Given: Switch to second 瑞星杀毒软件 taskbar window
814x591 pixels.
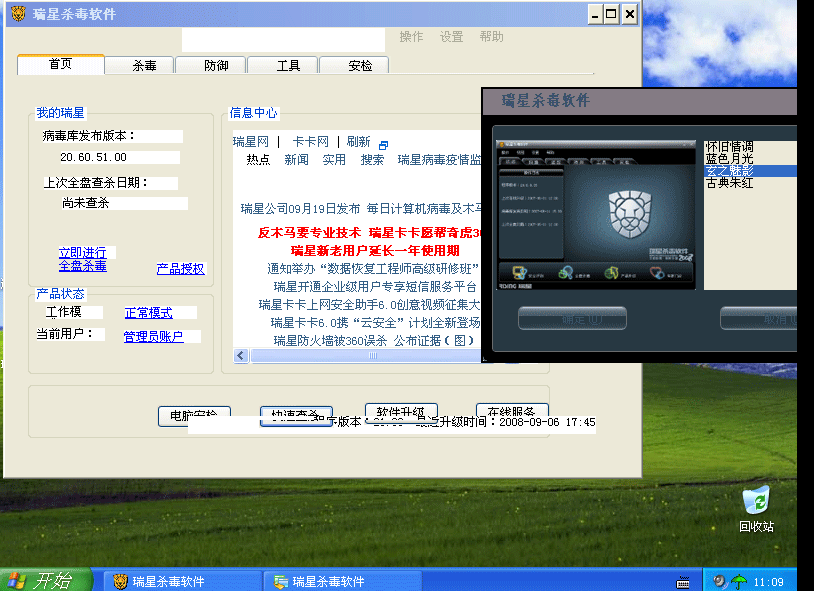Looking at the screenshot, I should (x=343, y=581).
